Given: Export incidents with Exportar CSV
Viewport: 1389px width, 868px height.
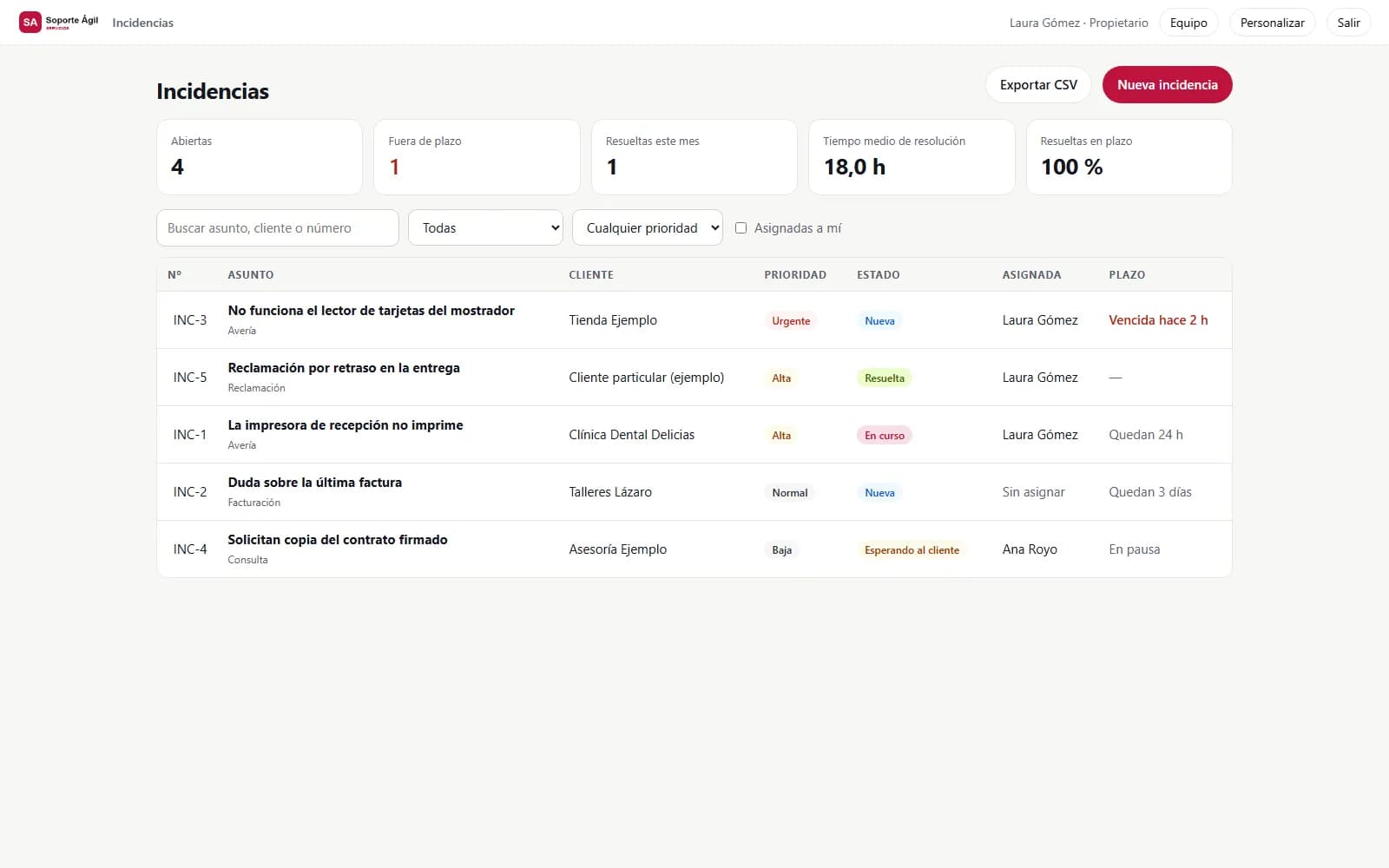Looking at the screenshot, I should click(1038, 85).
